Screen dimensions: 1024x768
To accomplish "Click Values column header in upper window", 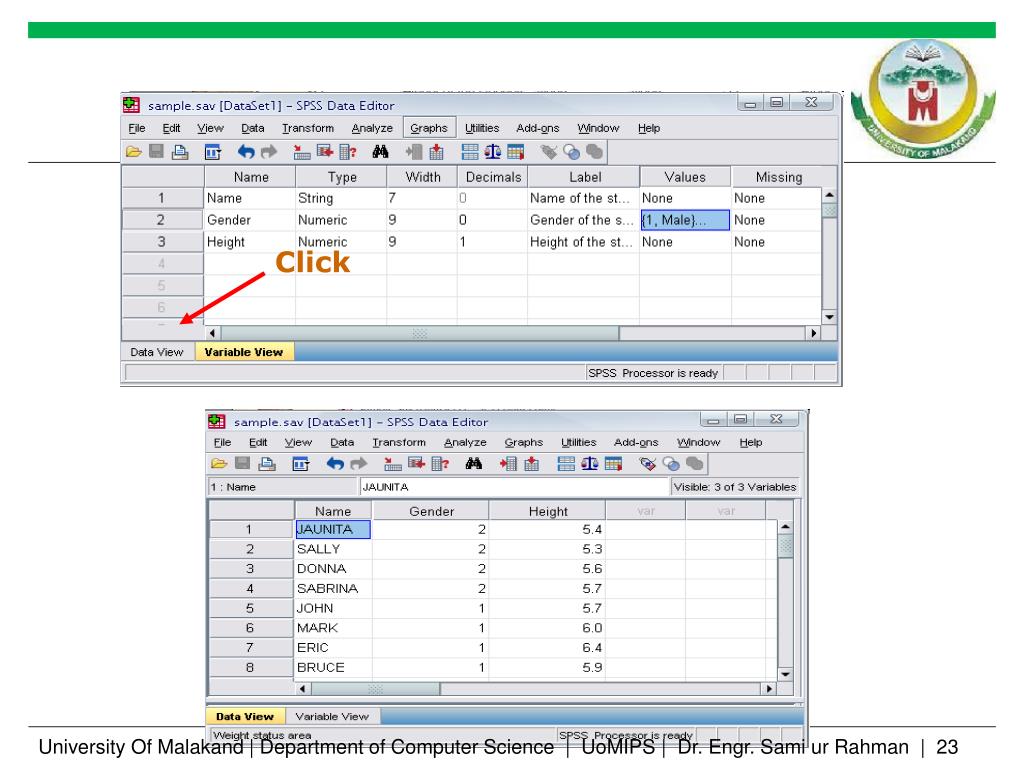I will tap(684, 177).
